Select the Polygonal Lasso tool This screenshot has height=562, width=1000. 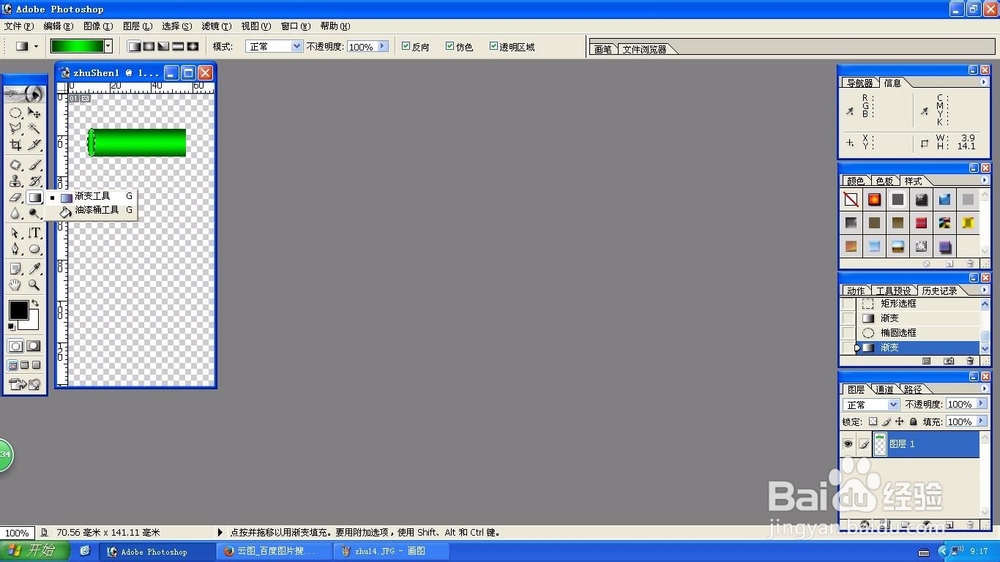[16, 129]
